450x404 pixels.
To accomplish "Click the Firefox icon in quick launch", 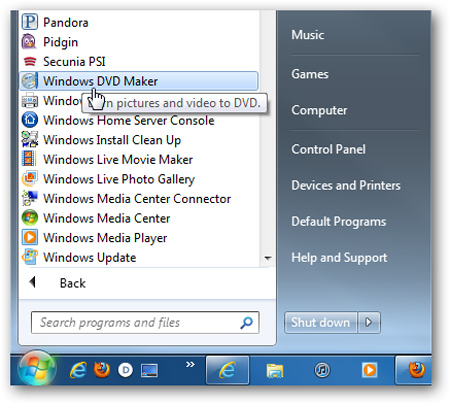I will pos(102,370).
